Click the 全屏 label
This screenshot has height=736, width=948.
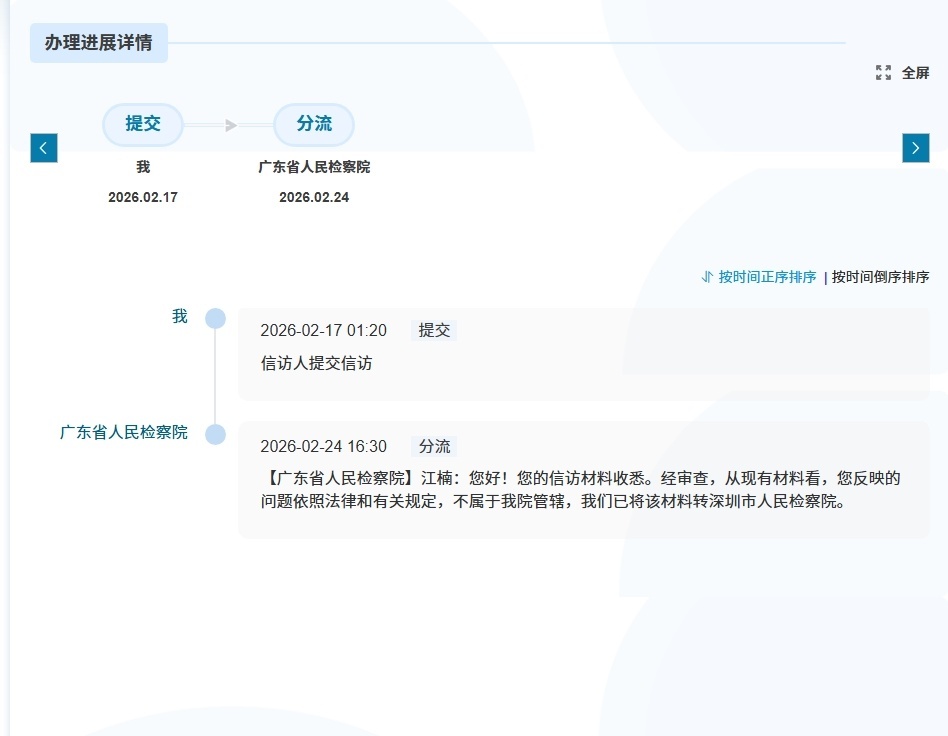coord(915,73)
